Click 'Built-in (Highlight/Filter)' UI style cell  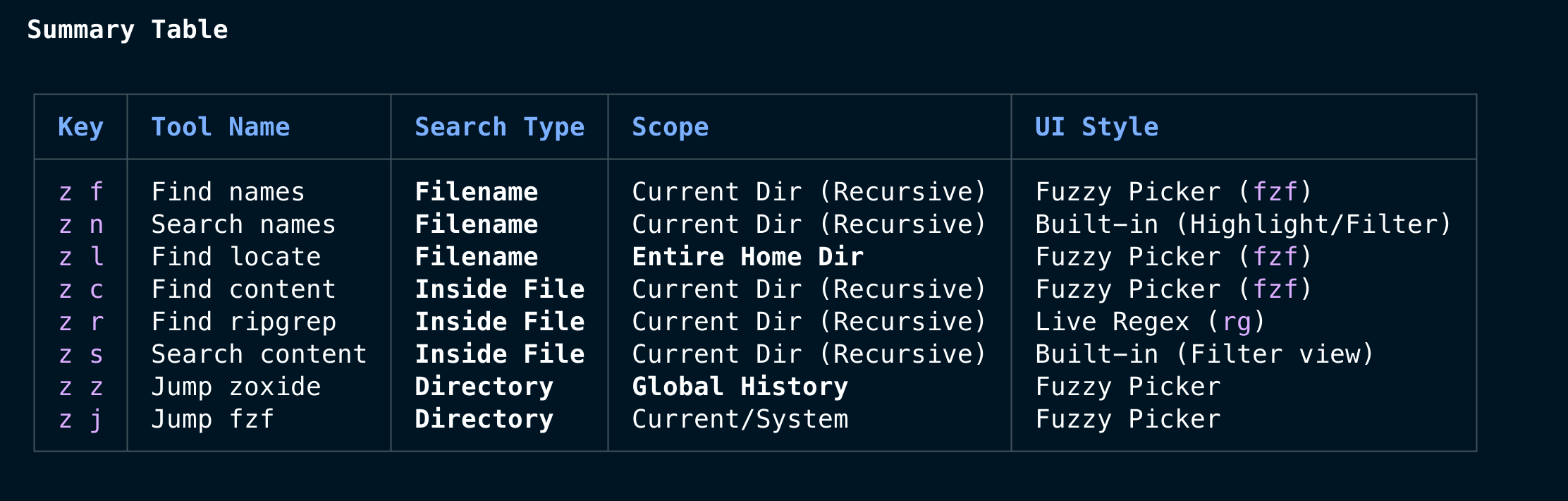[1244, 224]
